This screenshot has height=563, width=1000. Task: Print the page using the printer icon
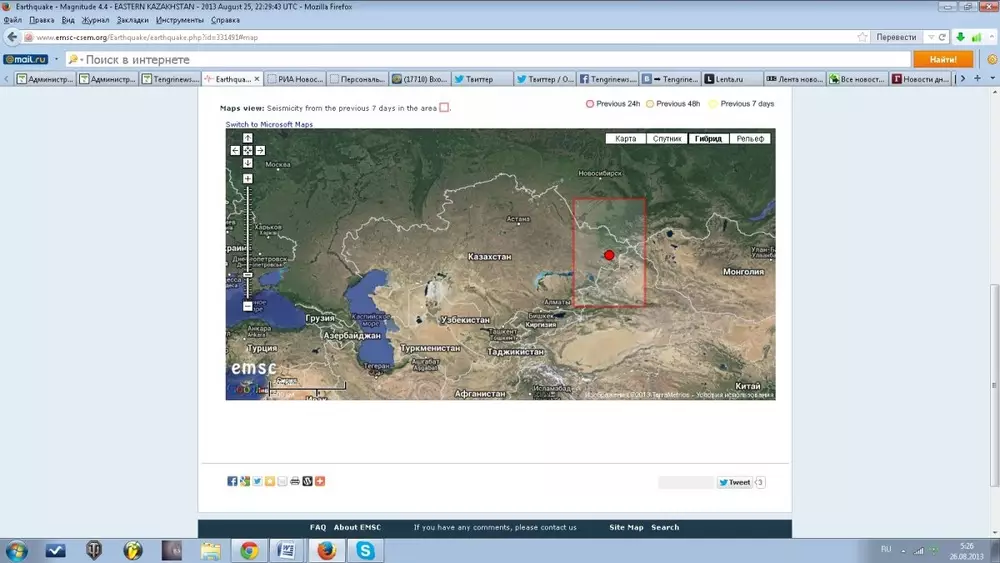[x=294, y=481]
